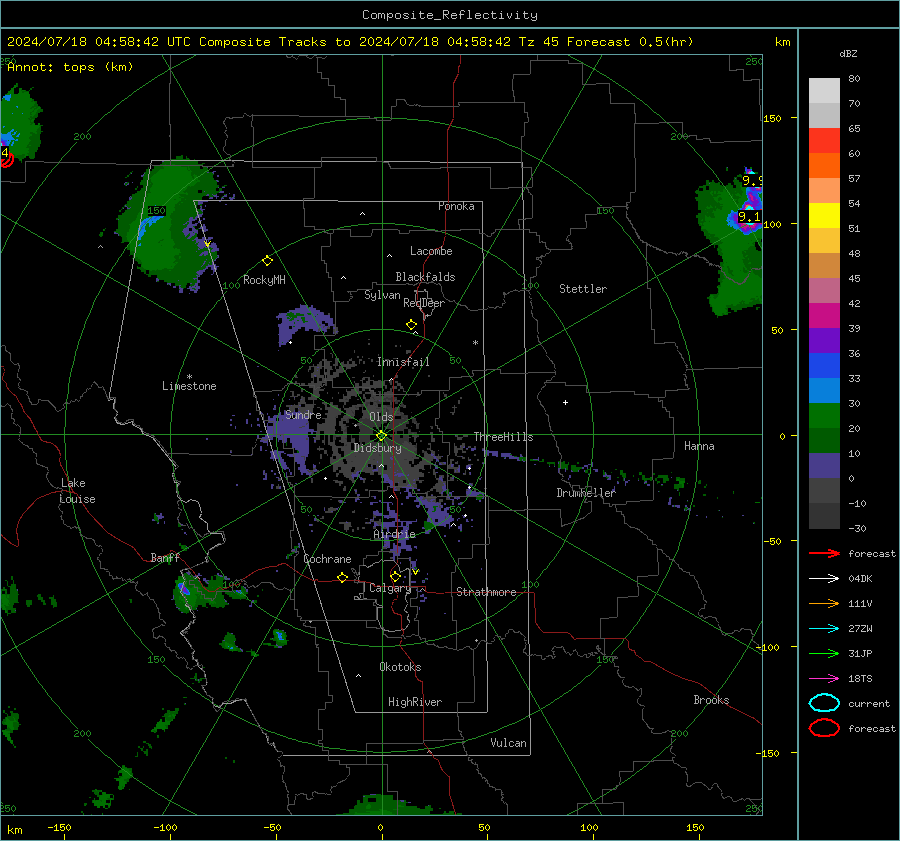Click the Airdrie city label
Screen dimensions: 900x841
[394, 534]
